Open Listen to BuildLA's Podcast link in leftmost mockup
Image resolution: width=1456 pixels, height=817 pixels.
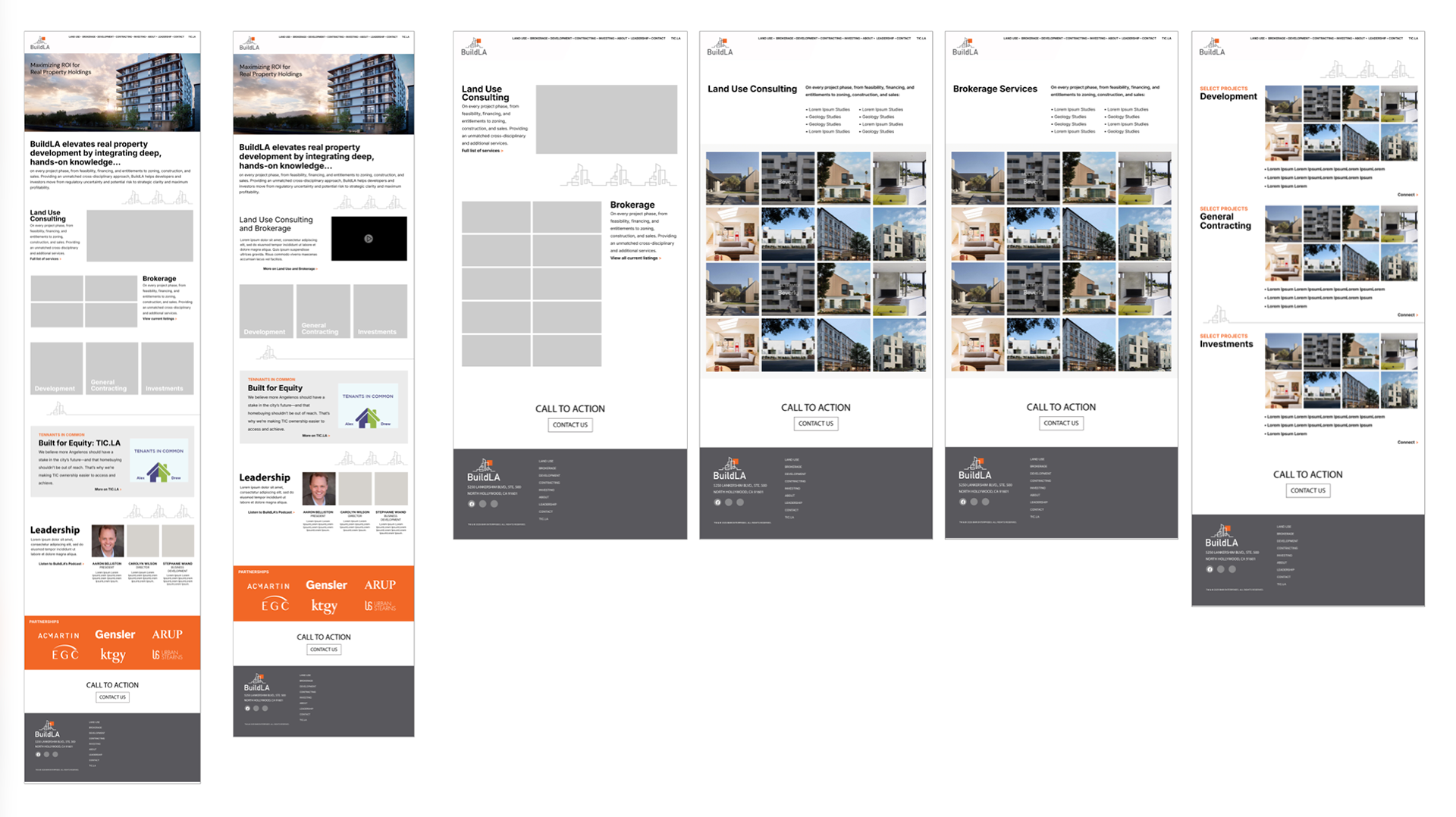click(61, 564)
